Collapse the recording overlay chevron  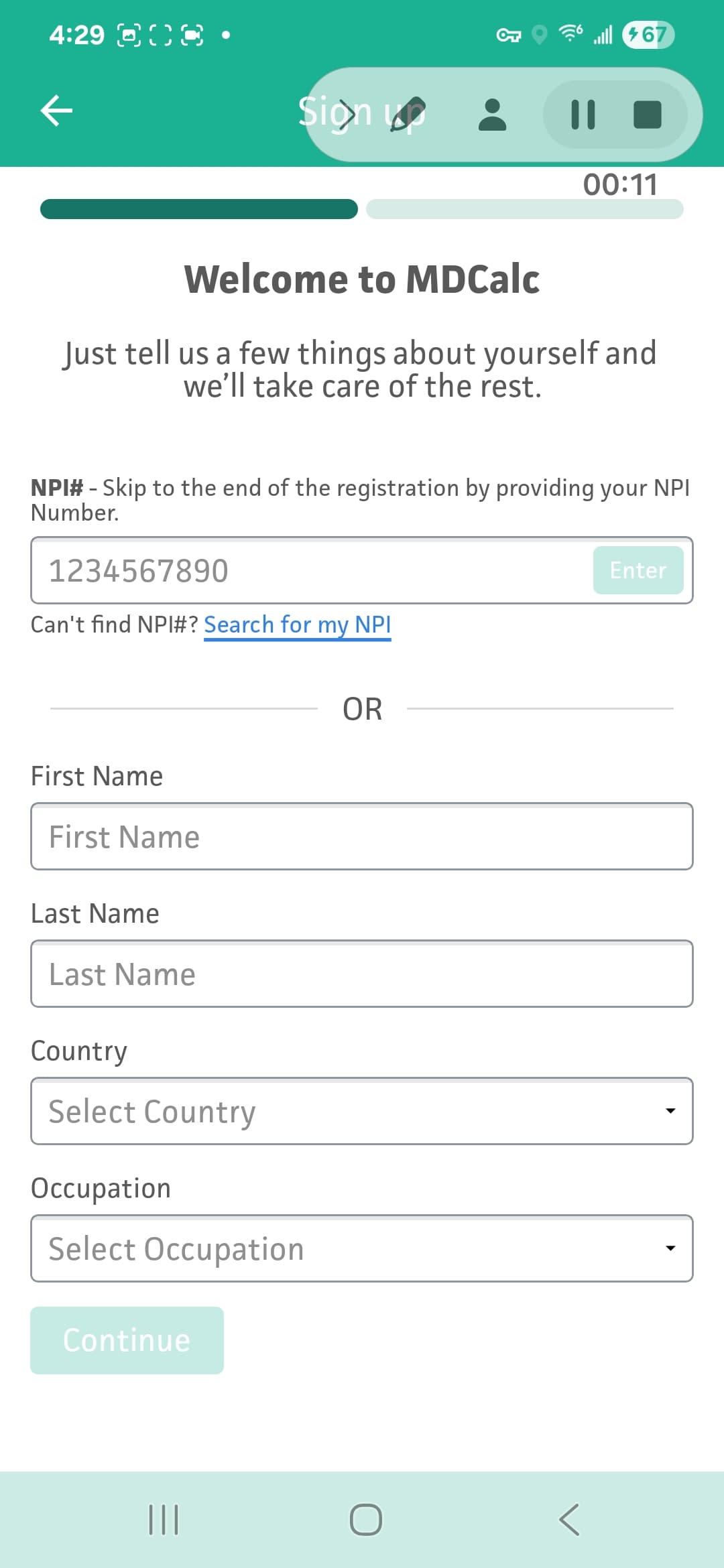(x=346, y=115)
